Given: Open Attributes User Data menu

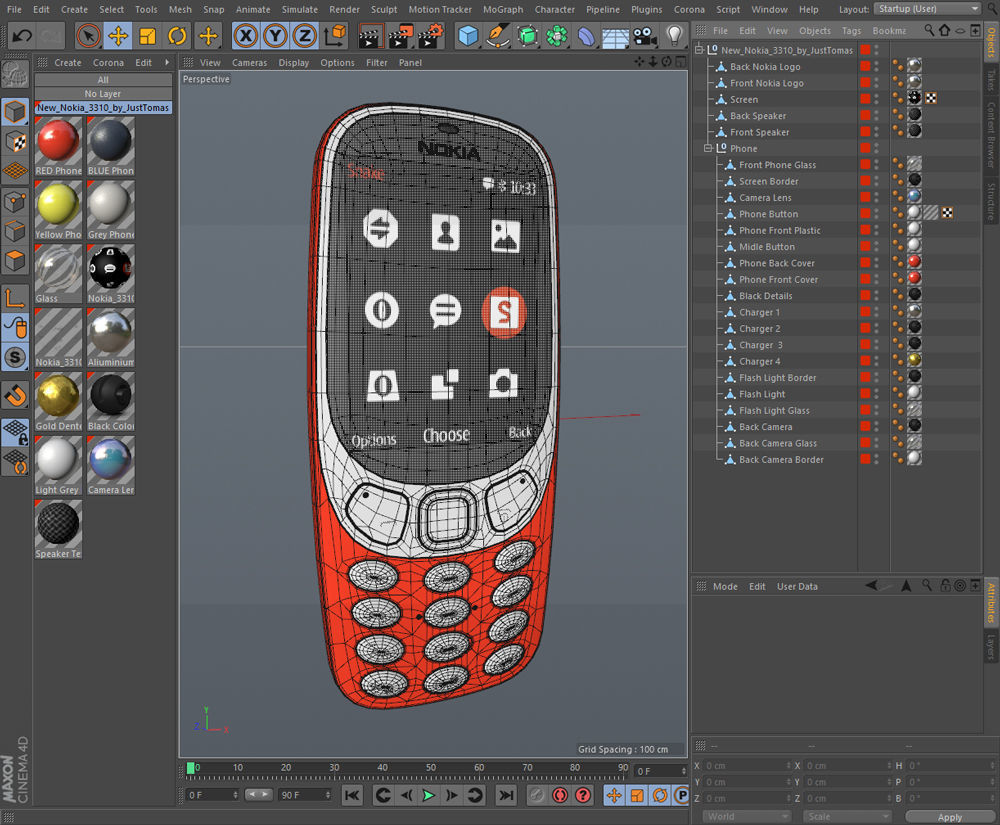Looking at the screenshot, I should click(x=797, y=587).
